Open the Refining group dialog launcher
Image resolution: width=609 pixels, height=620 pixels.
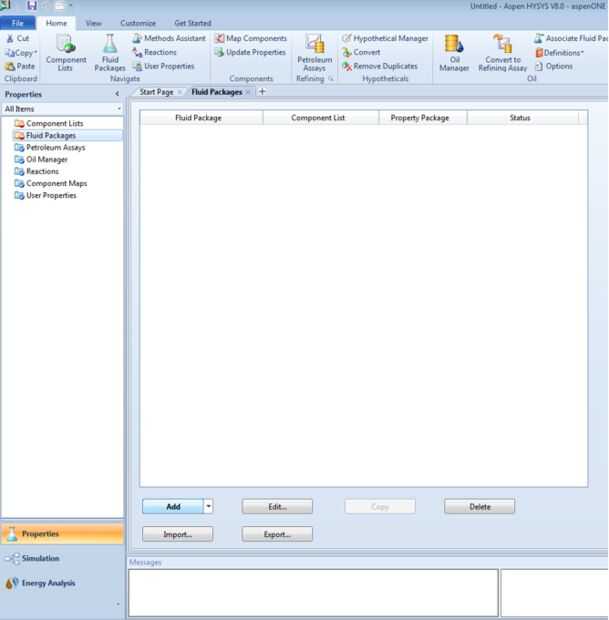click(x=331, y=79)
